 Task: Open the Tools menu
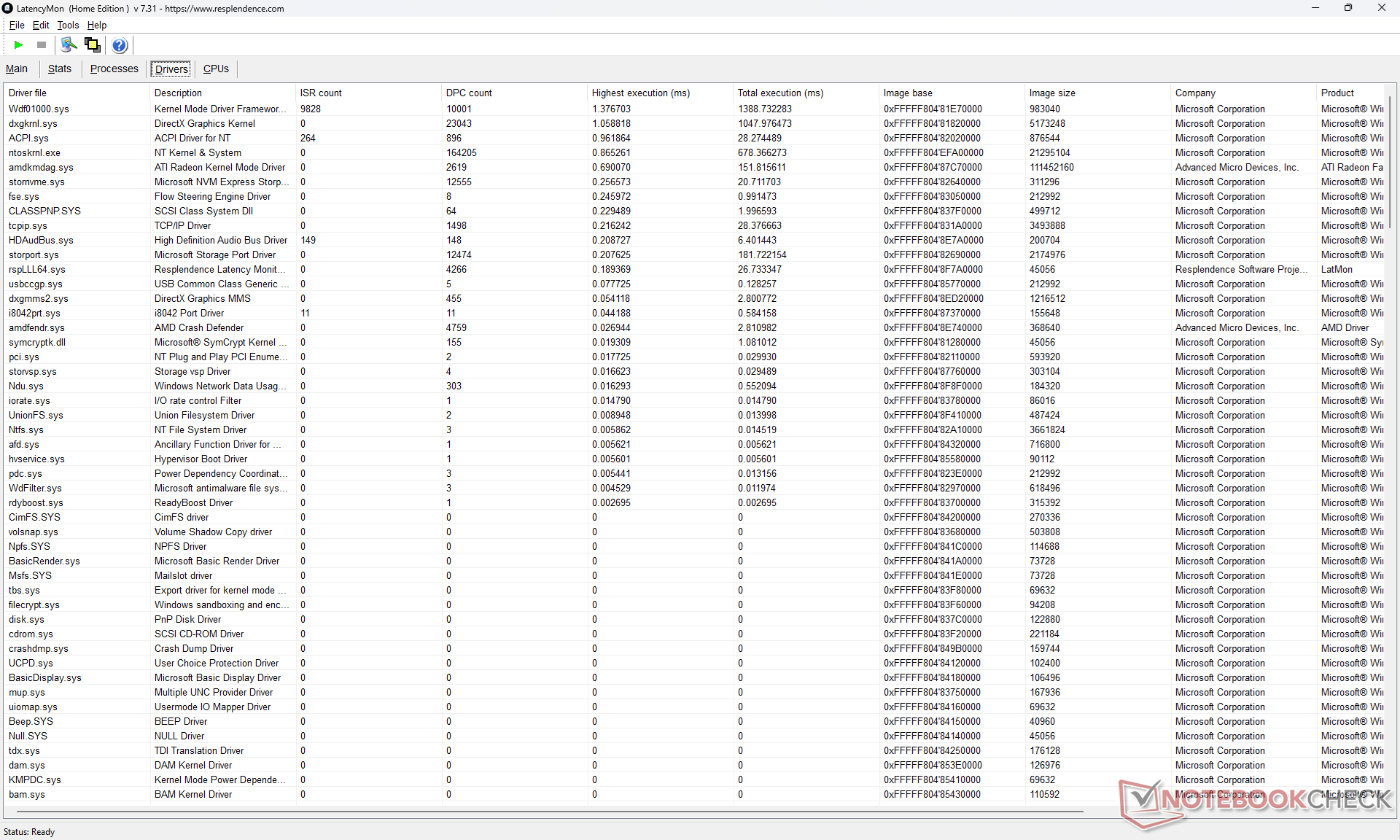click(68, 25)
